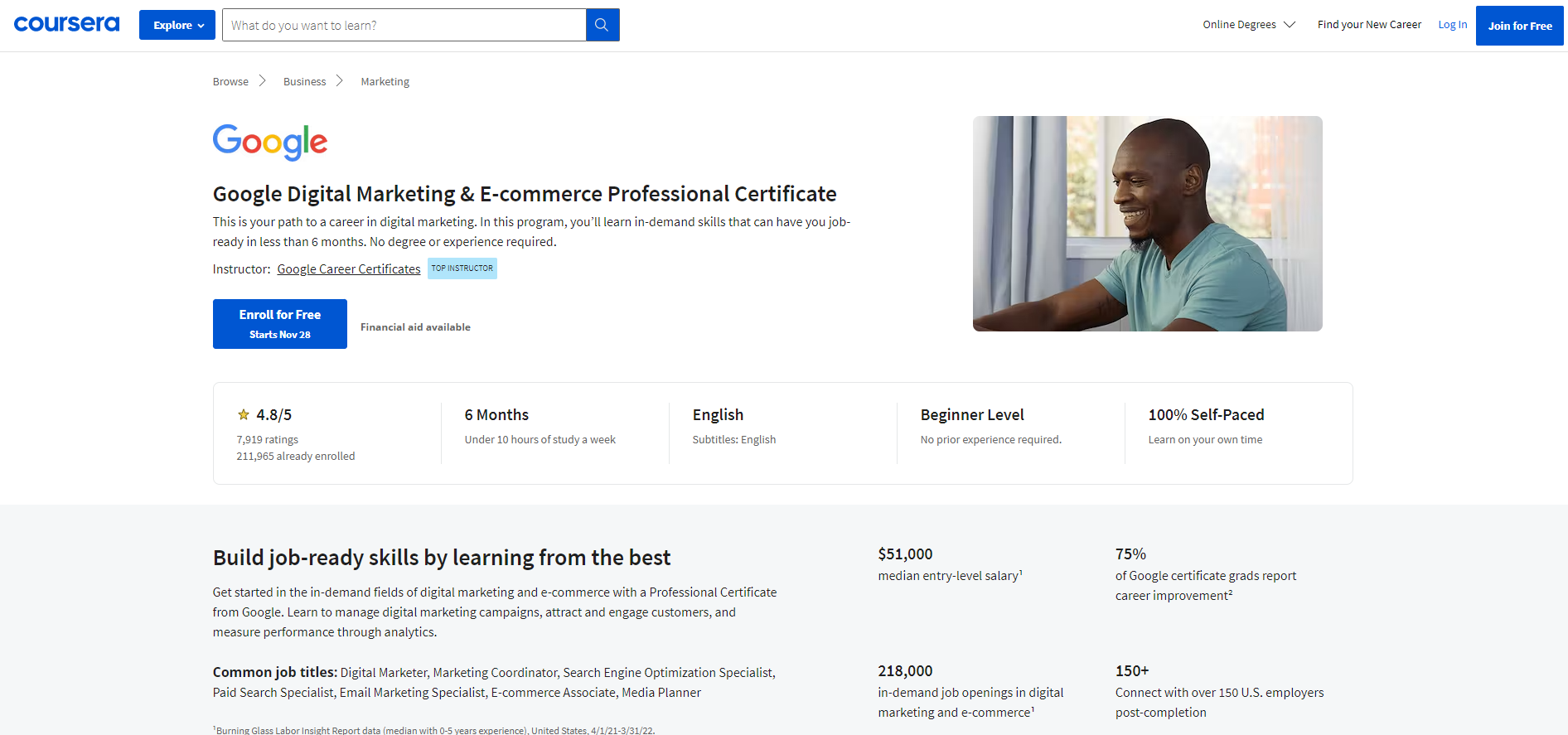Screen dimensions: 1568x735
Task: Click 'Subtitles: English' text
Action: (x=734, y=440)
